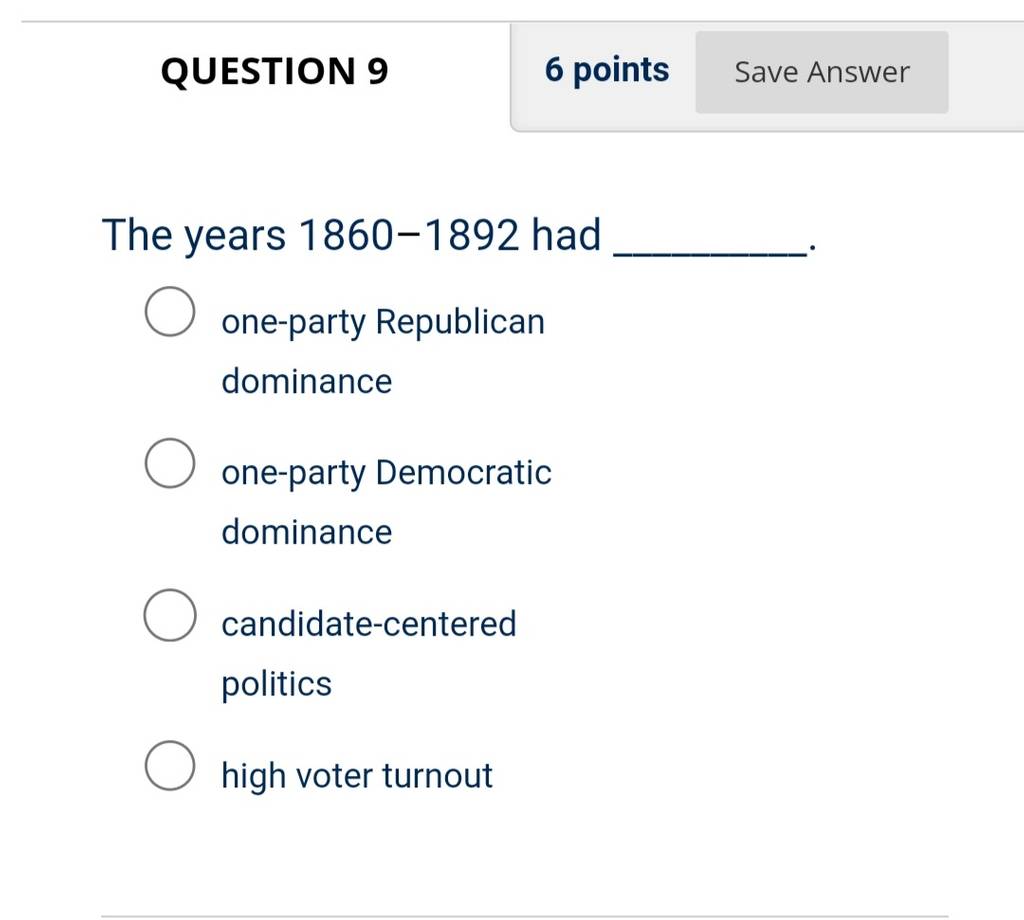The height and width of the screenshot is (920, 1024).
Task: Click the 'high voter turnout' label text
Action: pos(357,776)
